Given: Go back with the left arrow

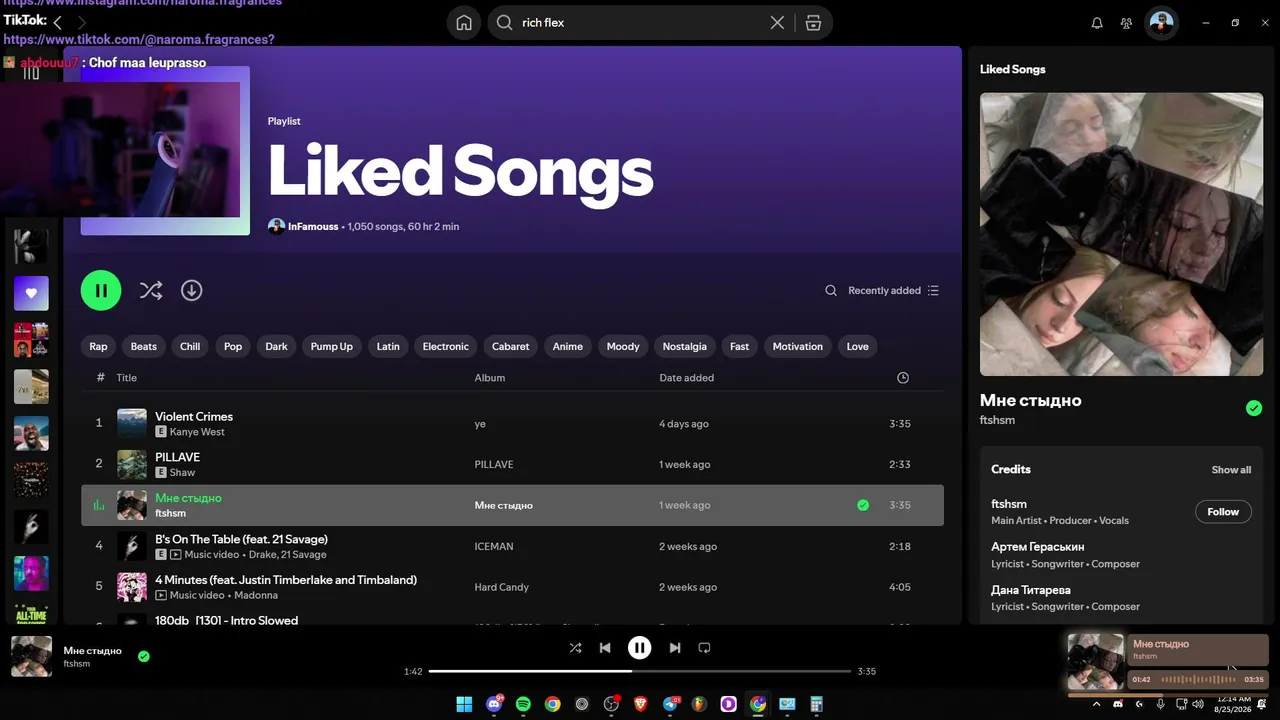Looking at the screenshot, I should [58, 22].
